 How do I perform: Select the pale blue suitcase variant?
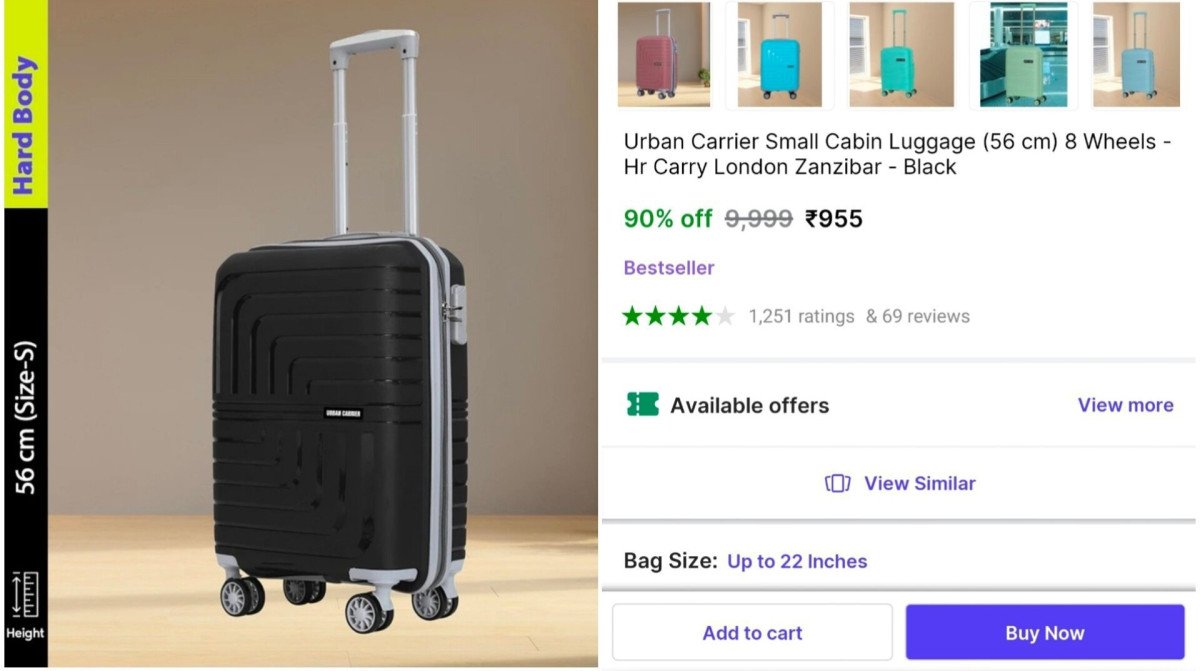click(1135, 54)
